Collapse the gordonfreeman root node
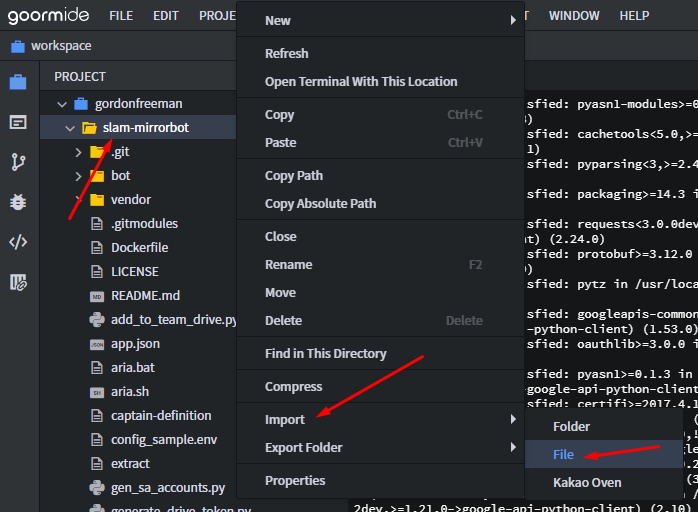Image resolution: width=698 pixels, height=512 pixels. click(62, 104)
